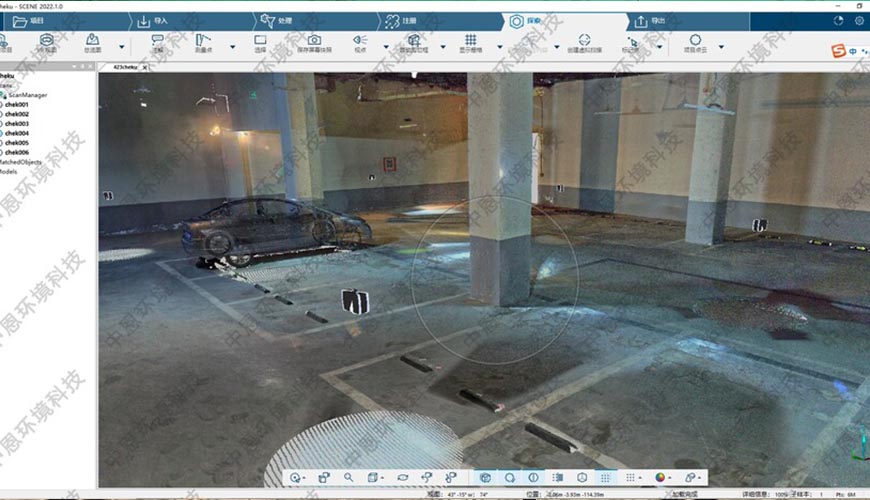Open dropdown left of create virtual scan
This screenshot has width=870, height=500.
(557, 47)
